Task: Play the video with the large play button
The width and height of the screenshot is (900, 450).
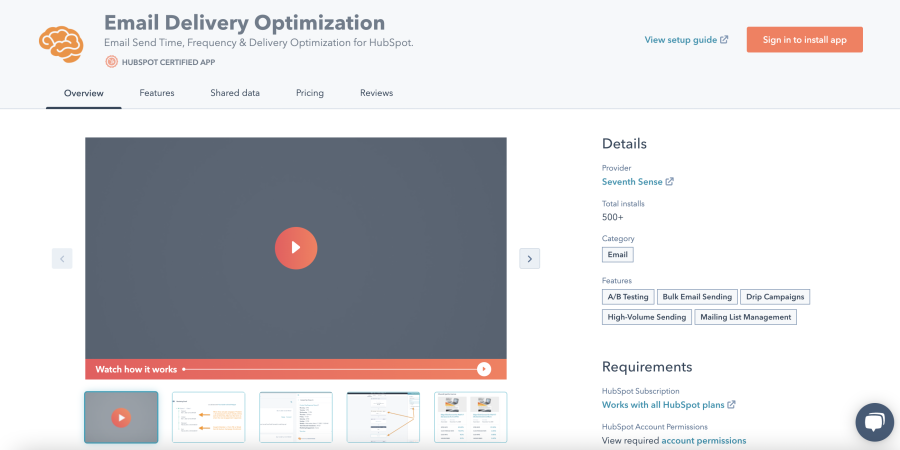Action: pos(296,248)
